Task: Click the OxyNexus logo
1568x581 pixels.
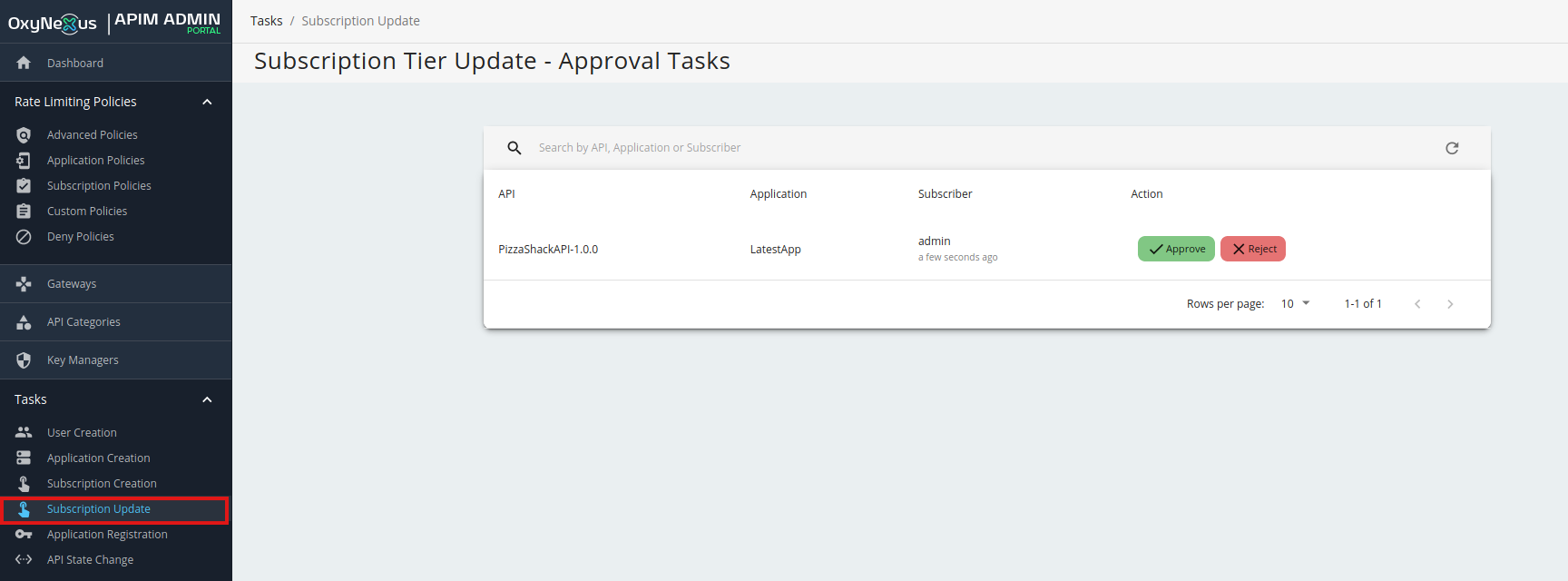Action: tap(53, 24)
